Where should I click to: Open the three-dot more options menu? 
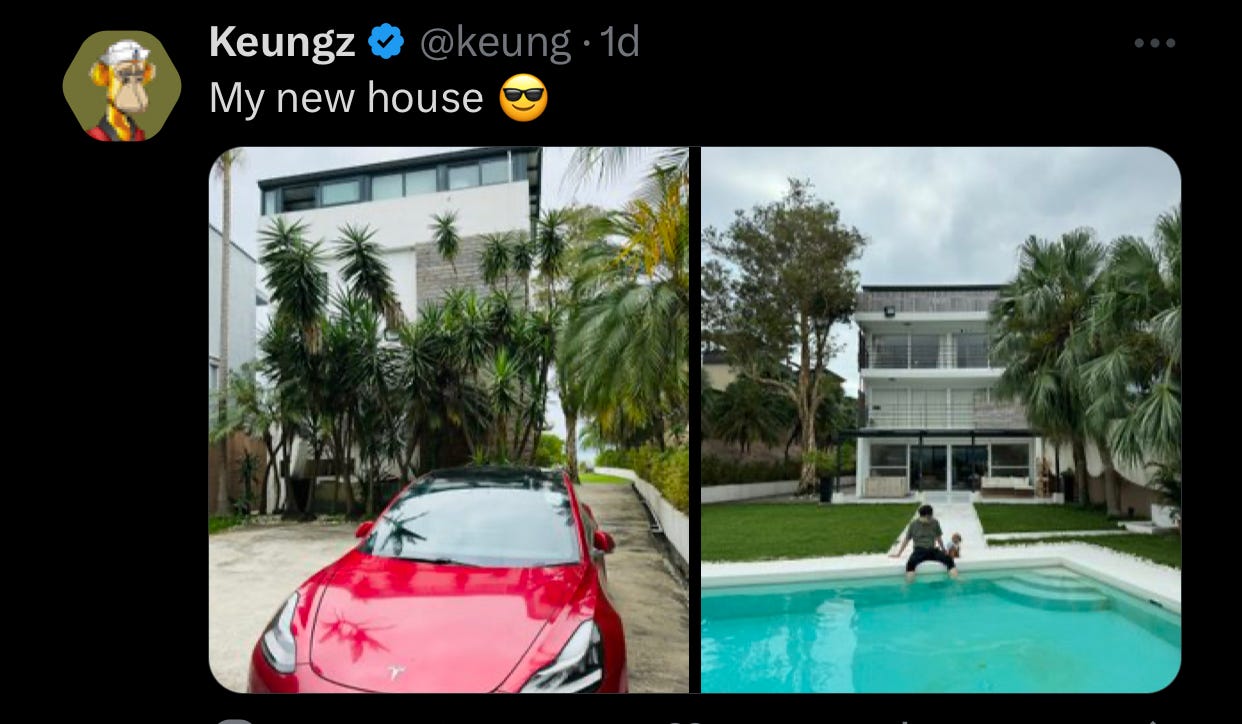click(1155, 44)
